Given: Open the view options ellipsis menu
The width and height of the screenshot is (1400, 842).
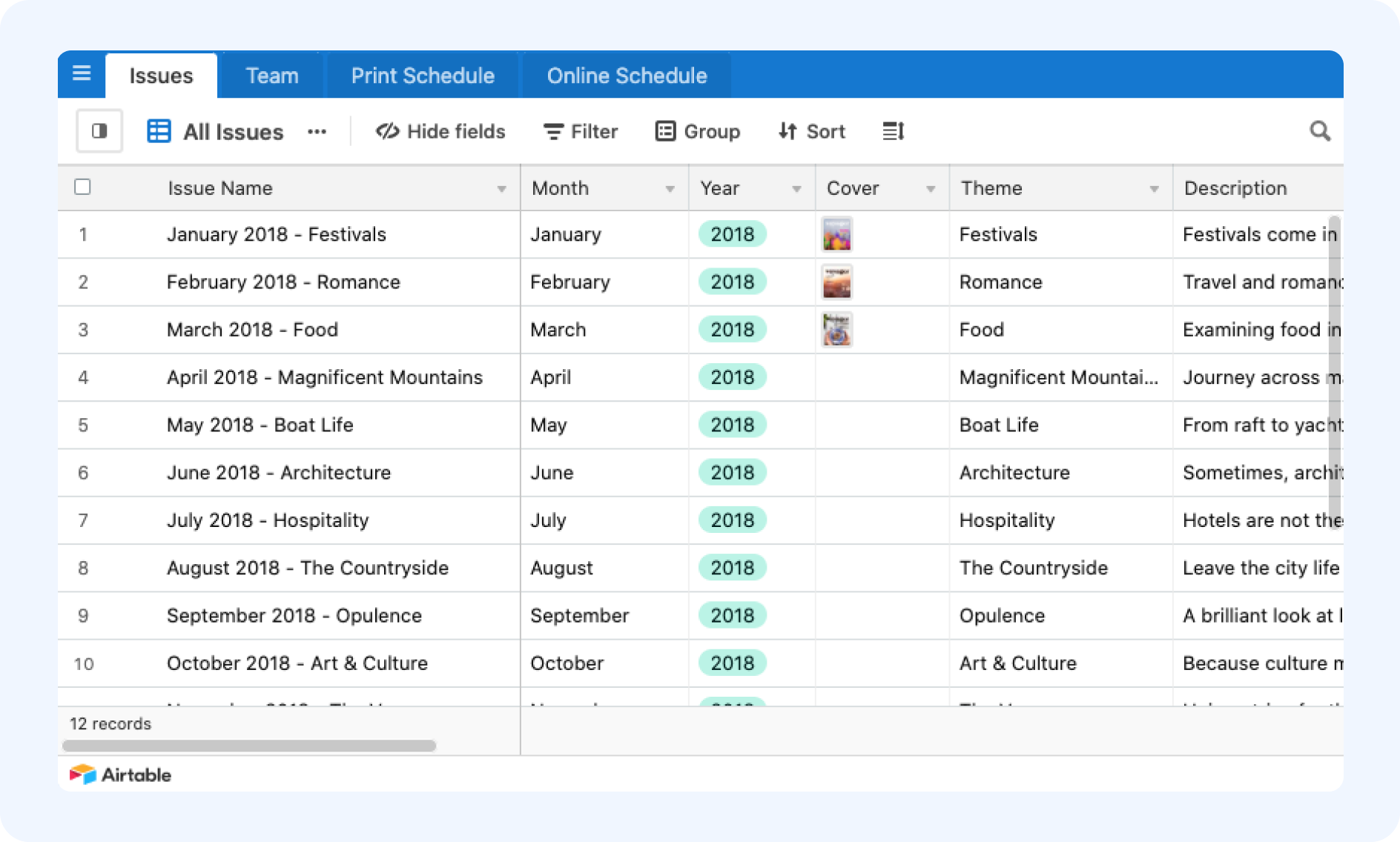Looking at the screenshot, I should point(317,132).
